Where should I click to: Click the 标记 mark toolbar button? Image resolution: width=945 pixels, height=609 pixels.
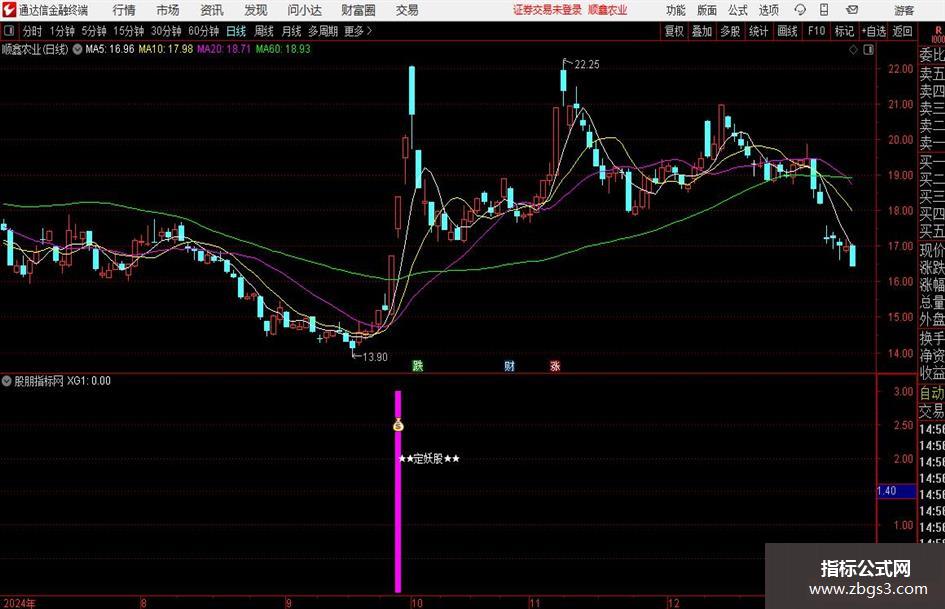[844, 31]
